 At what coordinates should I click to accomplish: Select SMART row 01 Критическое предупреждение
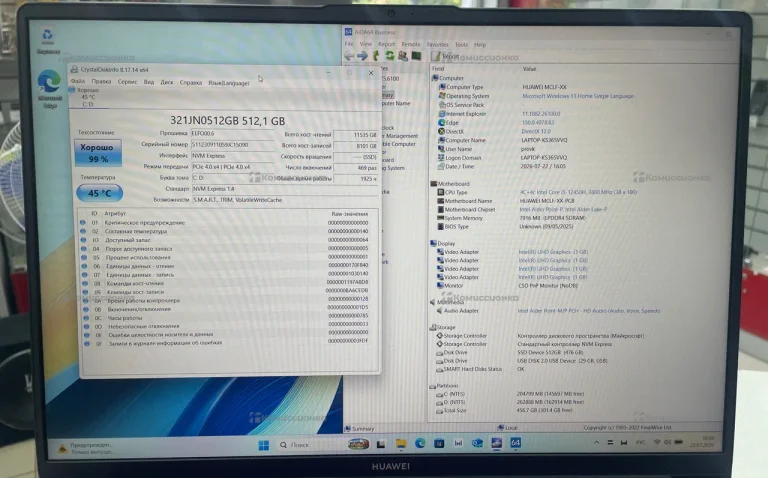pos(226,223)
